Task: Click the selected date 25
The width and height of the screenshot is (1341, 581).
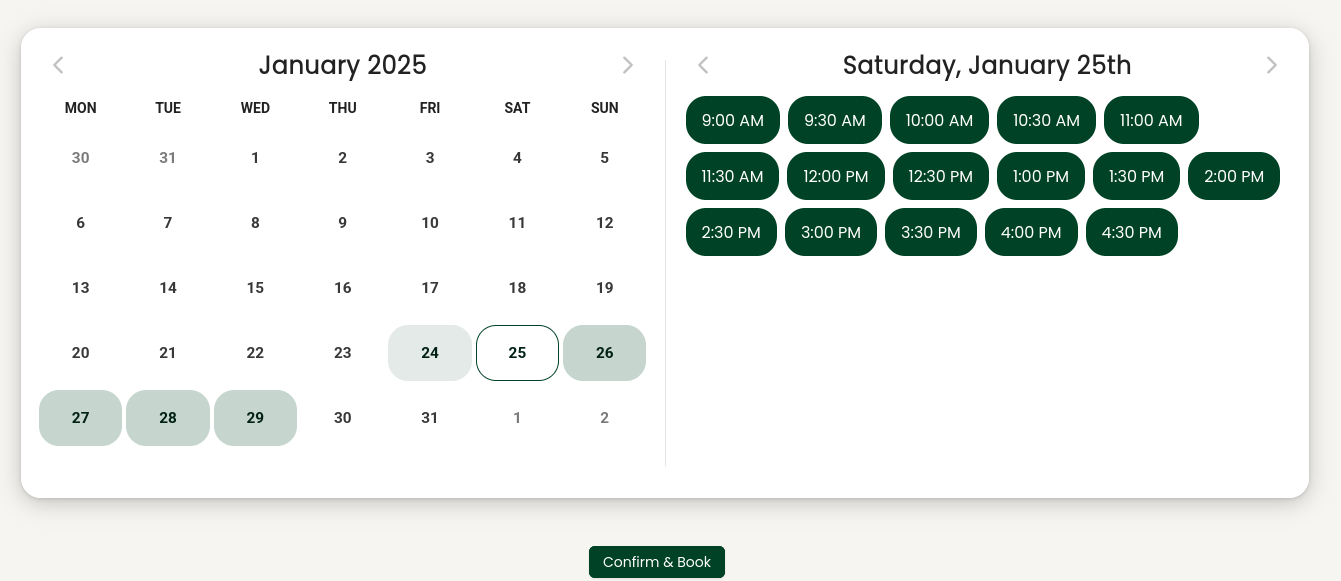Action: click(x=517, y=353)
